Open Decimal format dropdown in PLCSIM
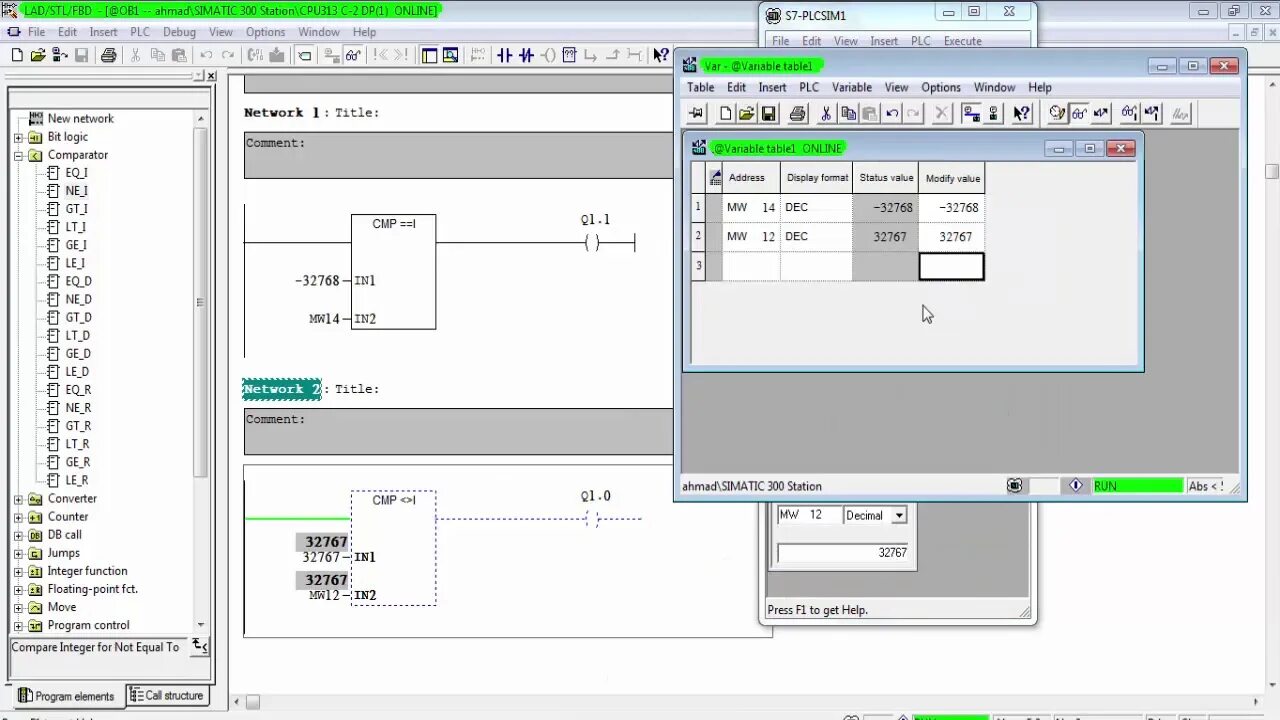This screenshot has width=1280, height=720. 899,516
